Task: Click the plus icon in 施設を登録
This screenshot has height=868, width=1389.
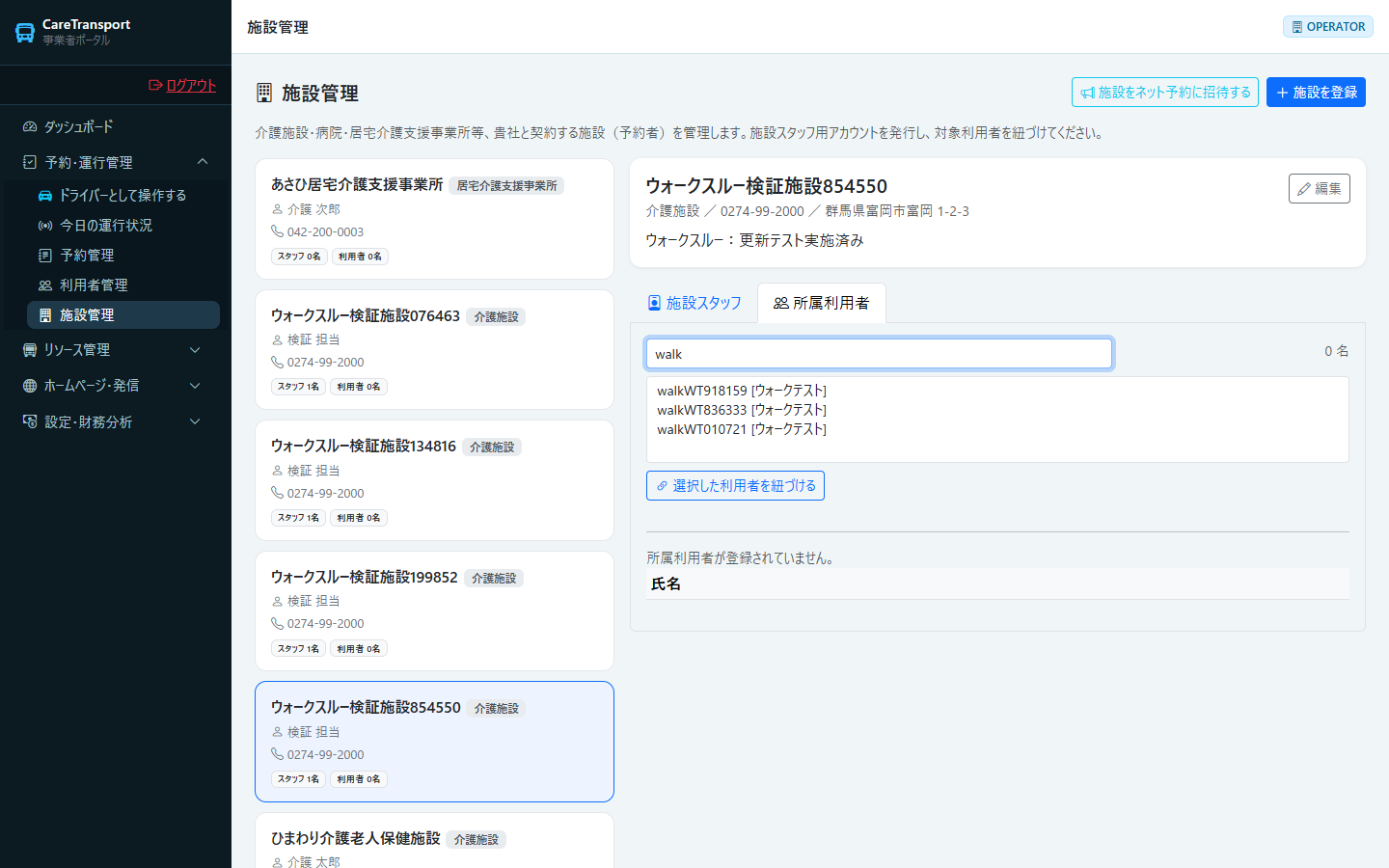Action: coord(1283,93)
